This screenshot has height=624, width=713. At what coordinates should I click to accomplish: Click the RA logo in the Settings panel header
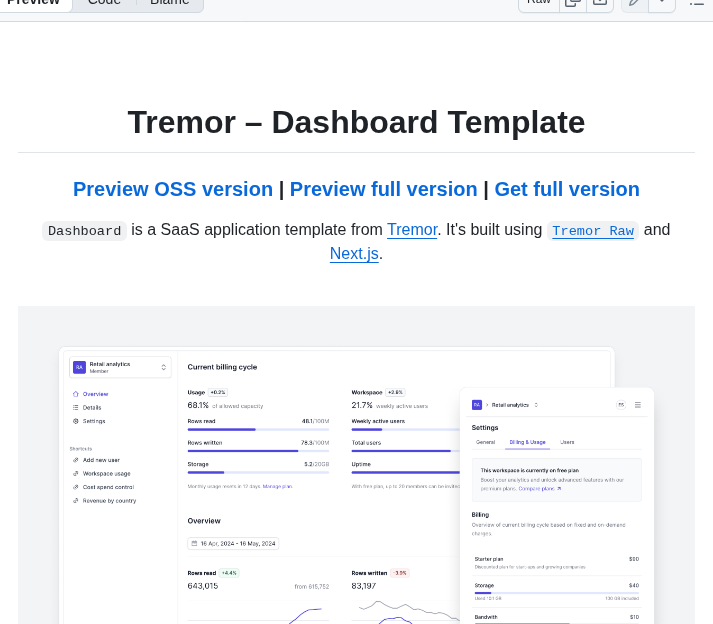coord(477,405)
